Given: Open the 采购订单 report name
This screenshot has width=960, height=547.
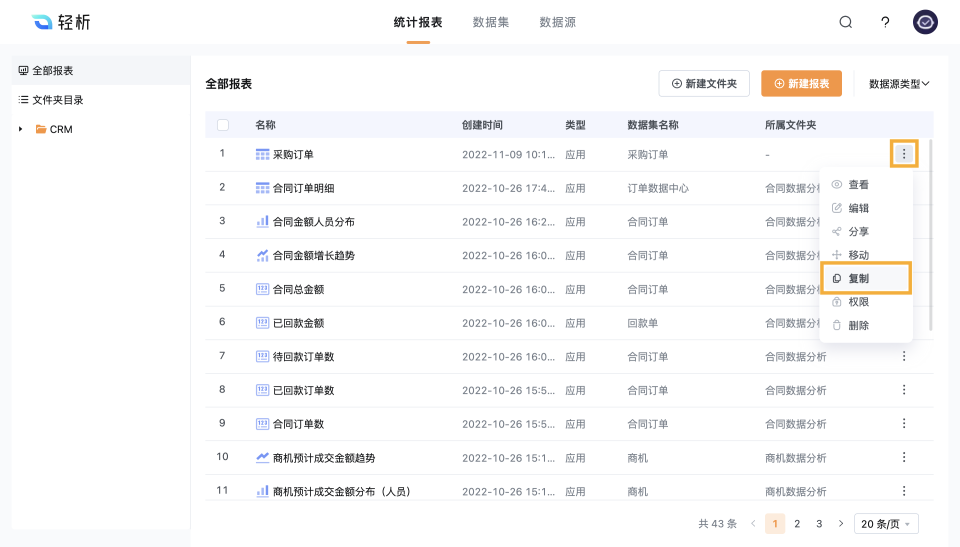Looking at the screenshot, I should click(293, 154).
